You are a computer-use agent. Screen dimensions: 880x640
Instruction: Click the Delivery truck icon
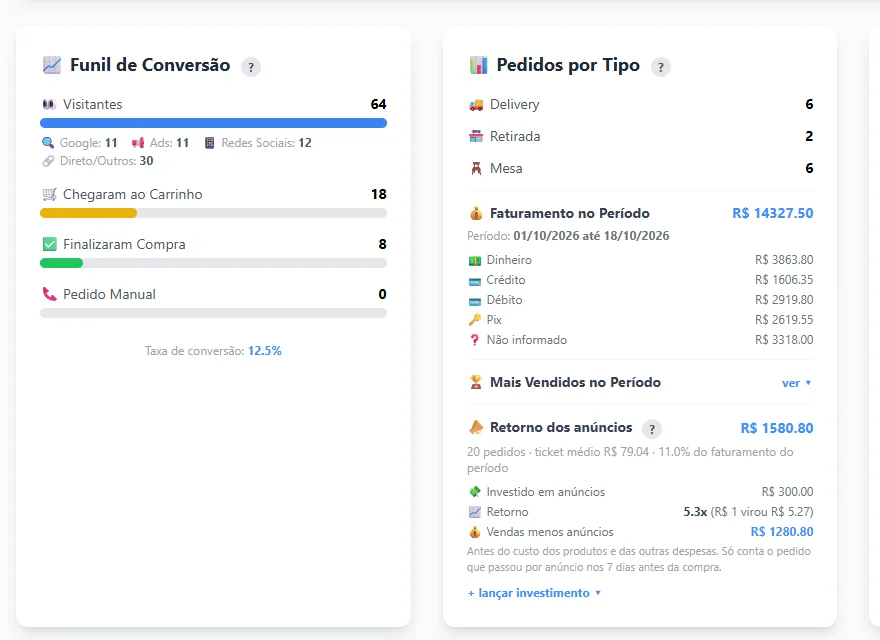click(x=476, y=104)
